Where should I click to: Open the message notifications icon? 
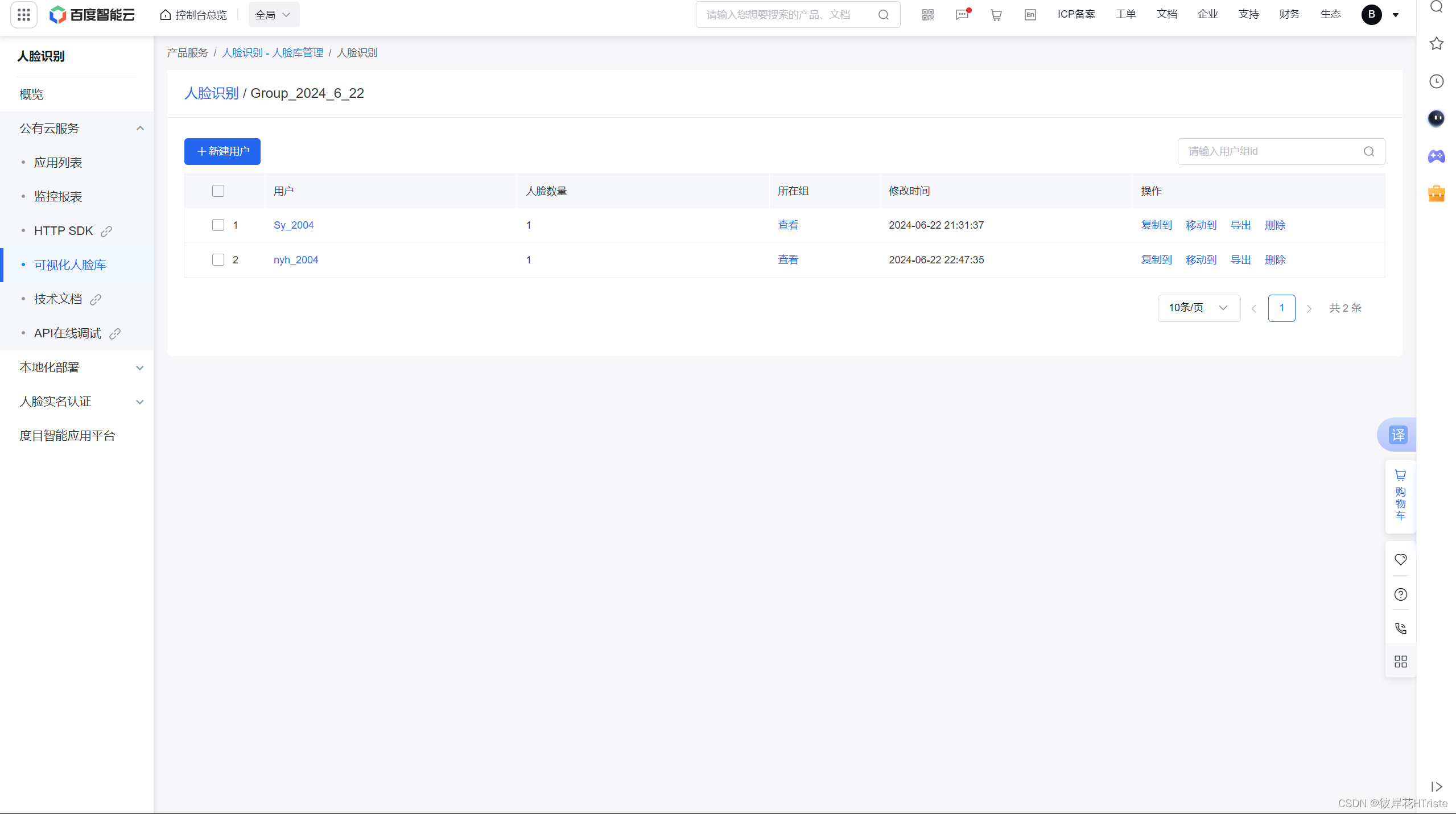pos(962,15)
